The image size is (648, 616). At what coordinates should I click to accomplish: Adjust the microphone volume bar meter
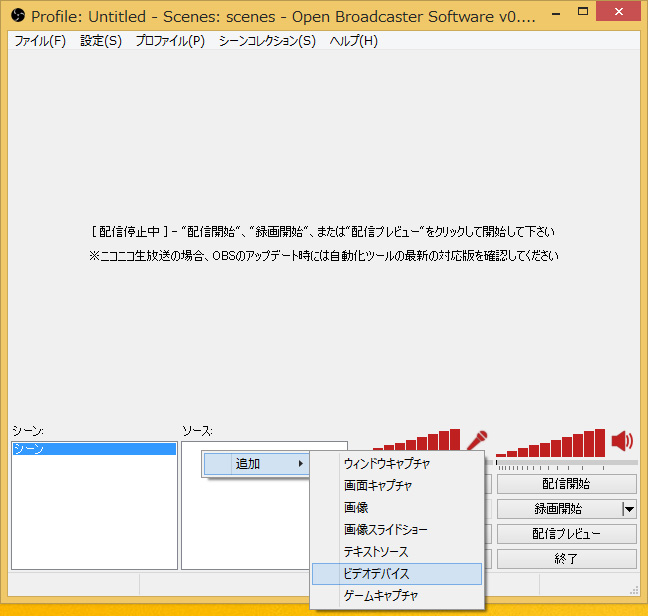[x=416, y=440]
